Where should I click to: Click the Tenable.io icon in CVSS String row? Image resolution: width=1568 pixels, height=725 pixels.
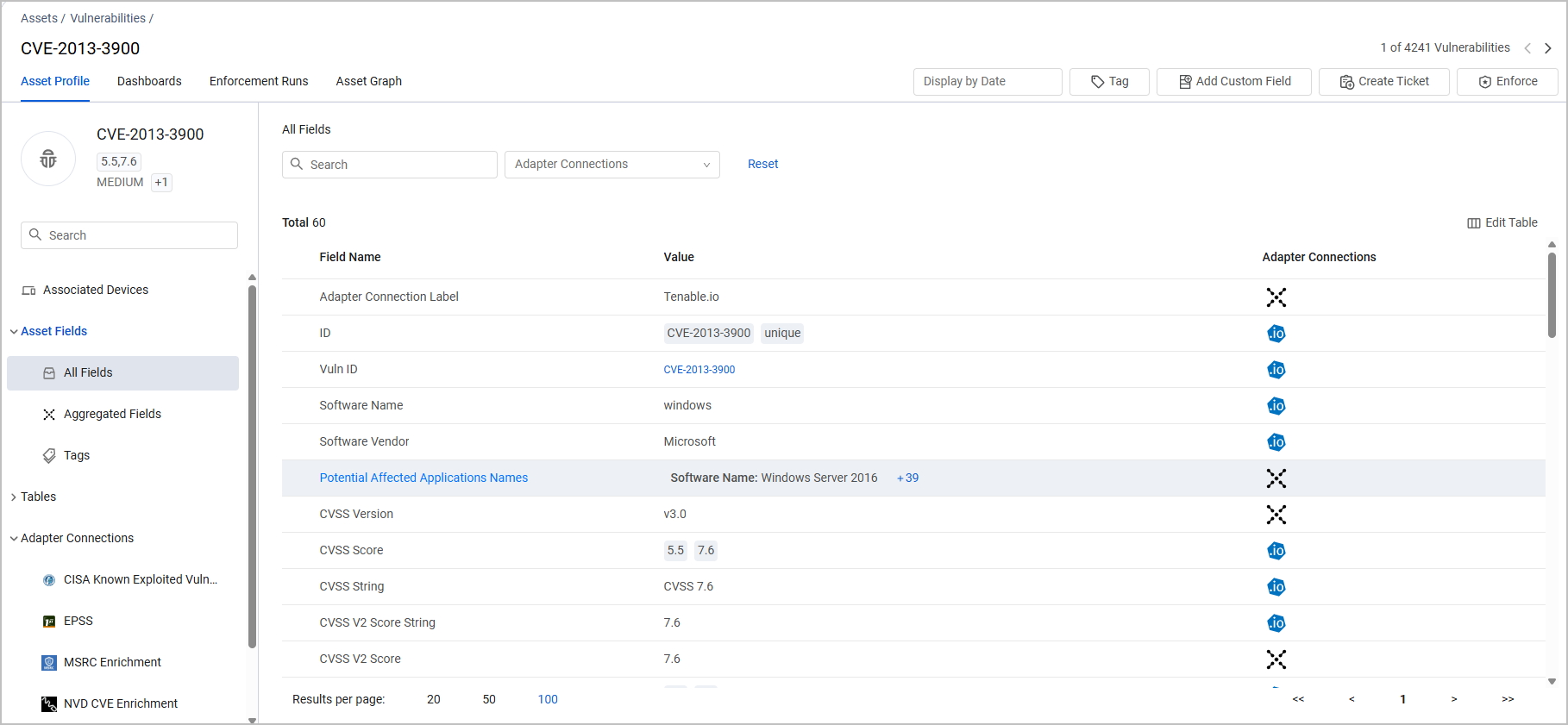1276,587
